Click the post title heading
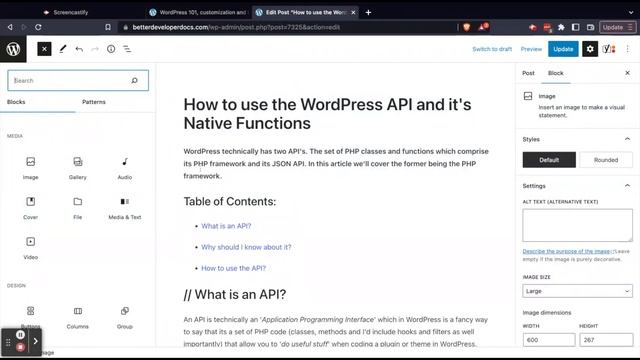 [327, 114]
